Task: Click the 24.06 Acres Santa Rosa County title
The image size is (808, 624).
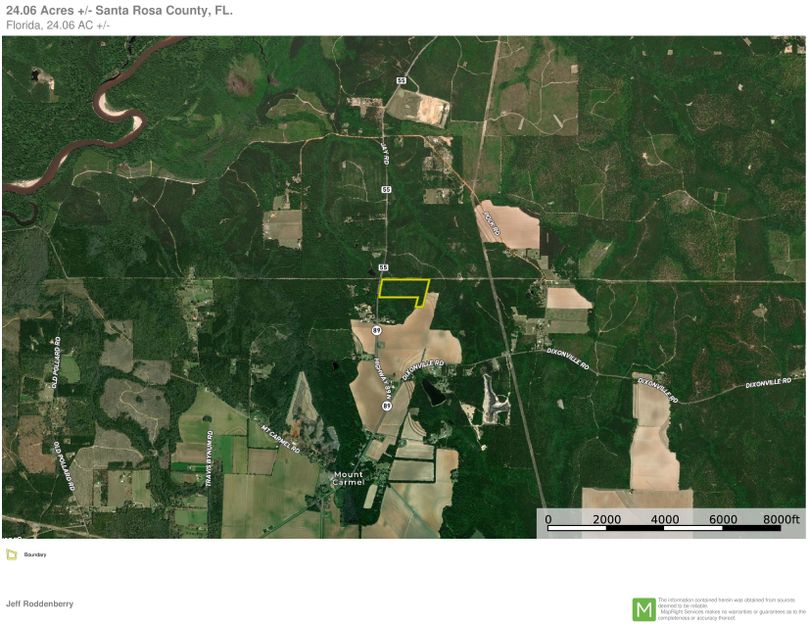Action: click(122, 11)
